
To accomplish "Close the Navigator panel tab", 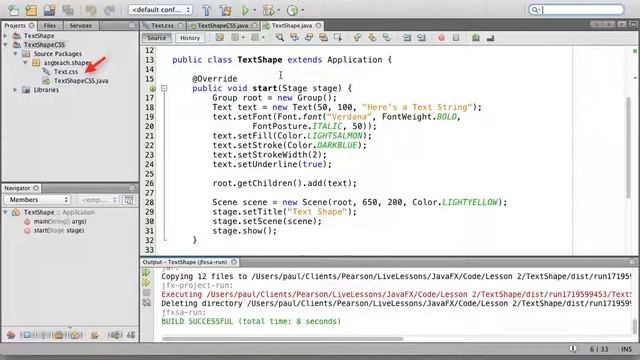I will point(36,188).
